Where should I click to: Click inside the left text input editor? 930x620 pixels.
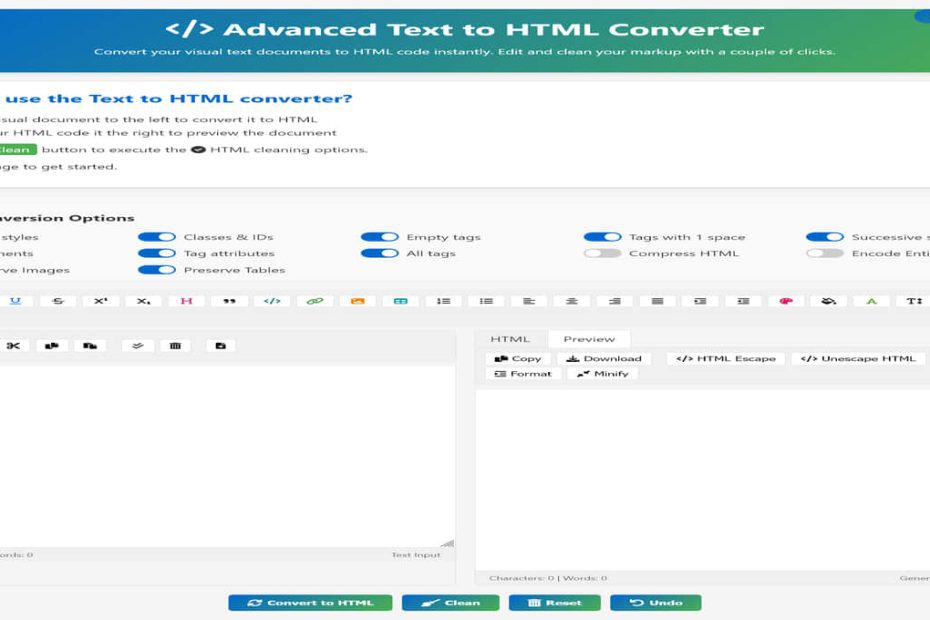227,456
